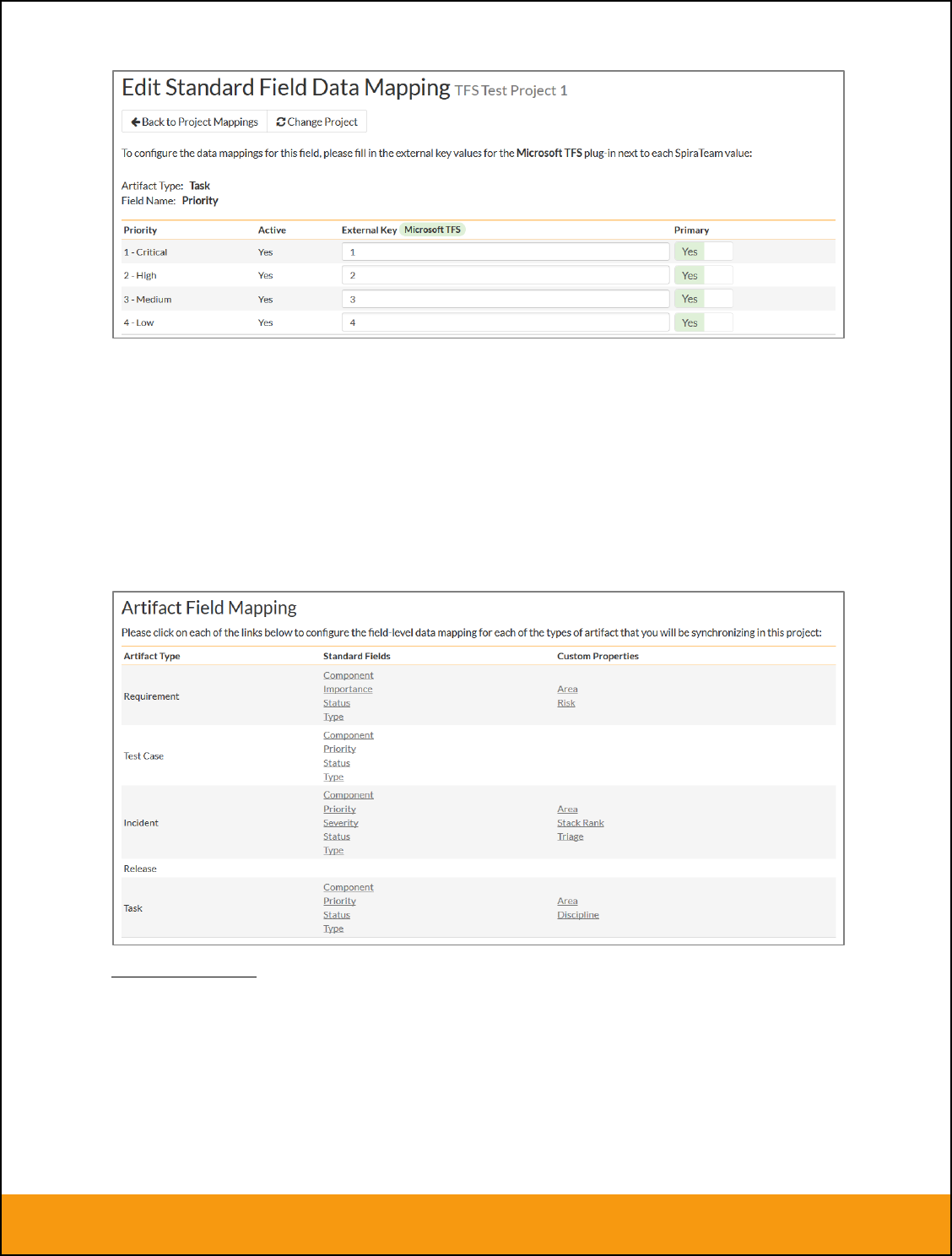Image resolution: width=952 pixels, height=1256 pixels.
Task: Open the Incident Component link
Action: coord(348,795)
